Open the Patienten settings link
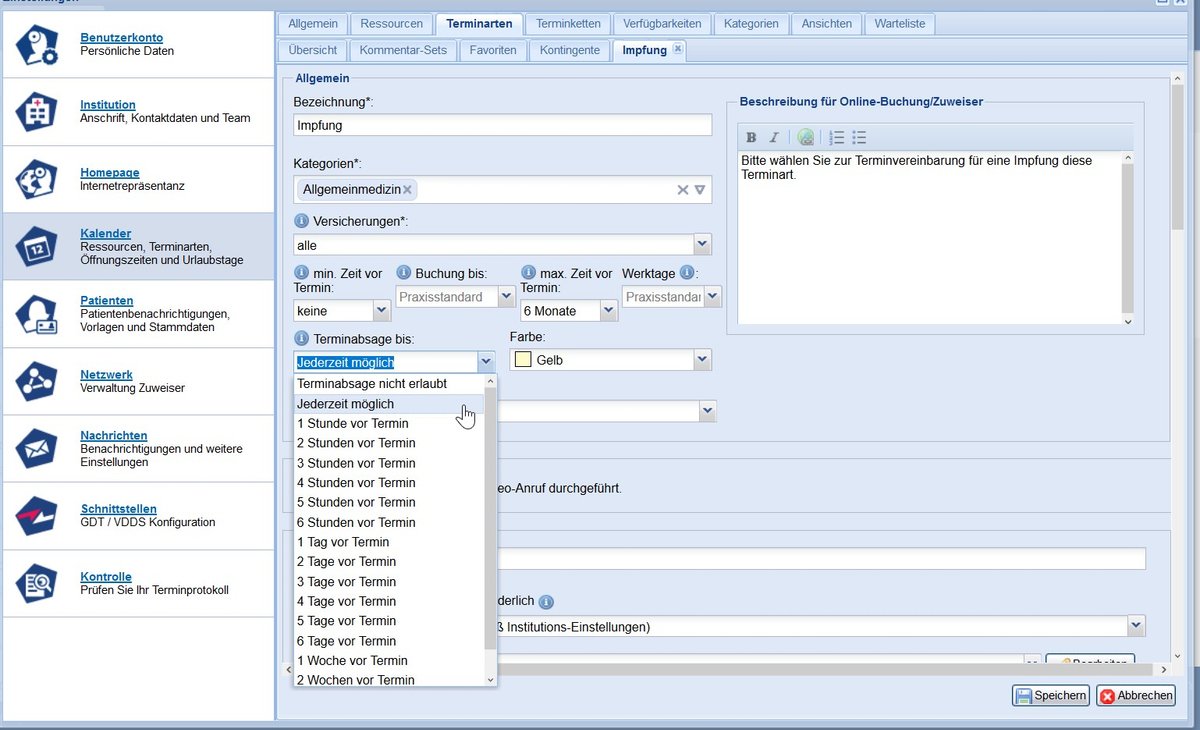The height and width of the screenshot is (730, 1200). click(106, 300)
